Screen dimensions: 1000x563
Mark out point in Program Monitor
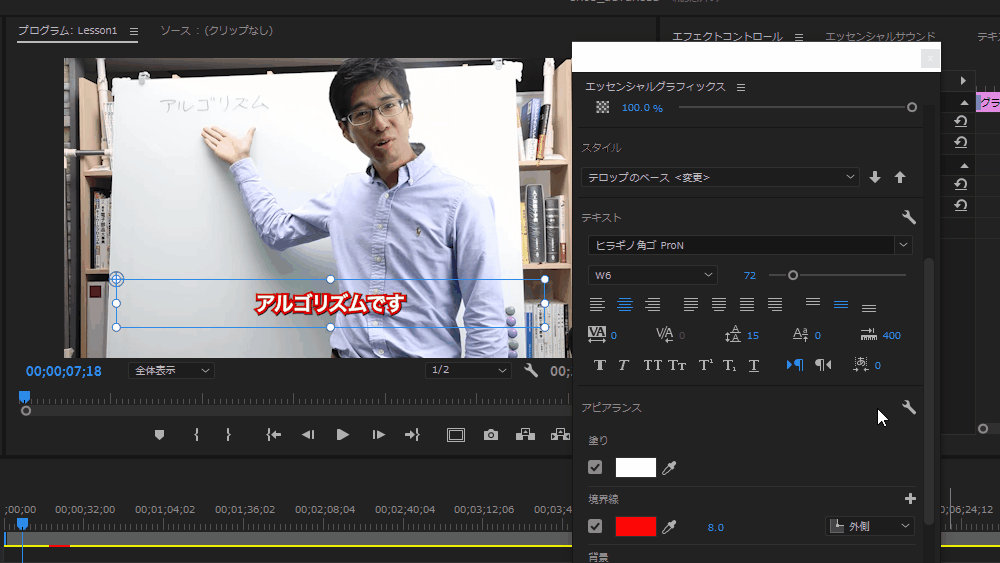(x=228, y=435)
